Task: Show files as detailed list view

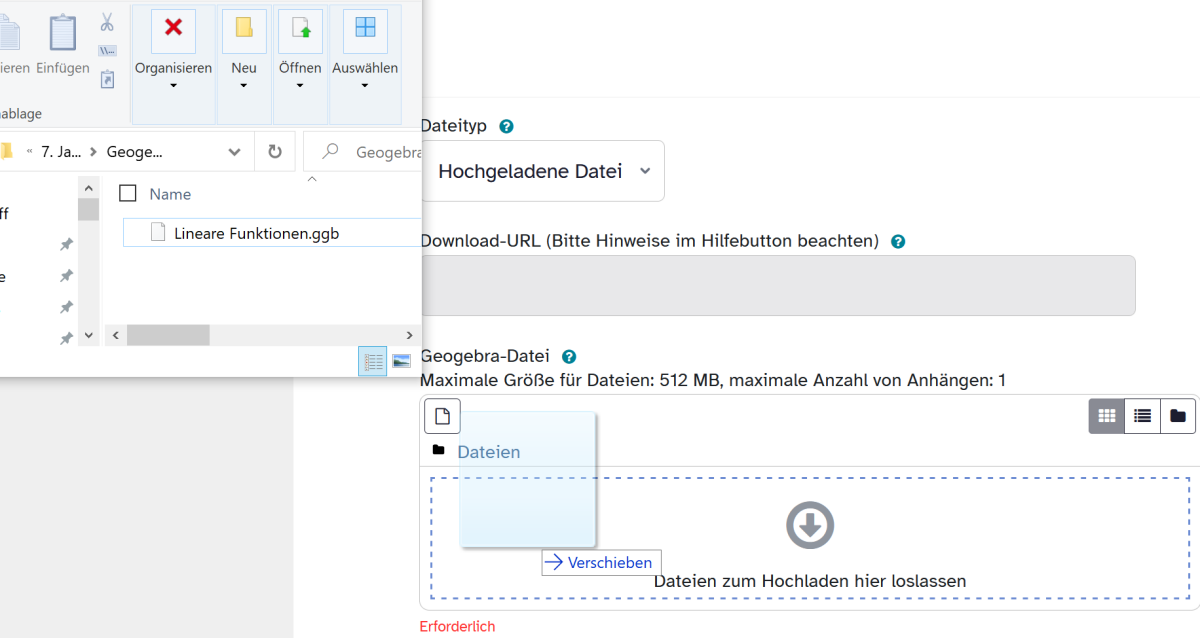Action: tap(1143, 416)
